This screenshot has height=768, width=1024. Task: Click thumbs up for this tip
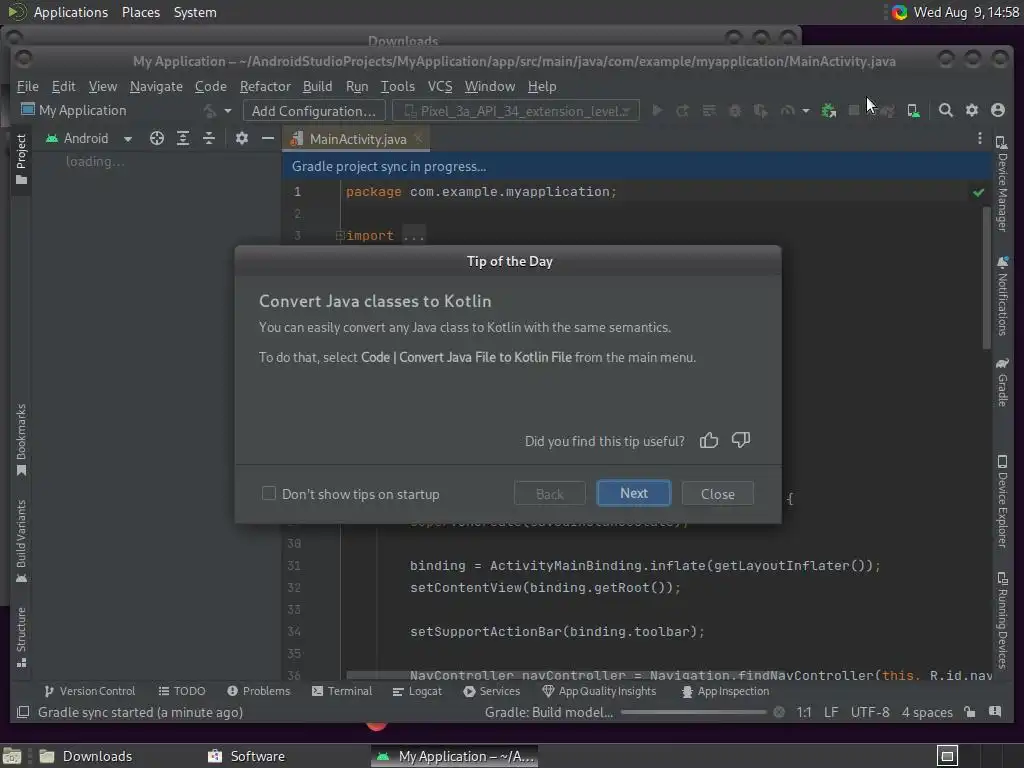tap(709, 441)
